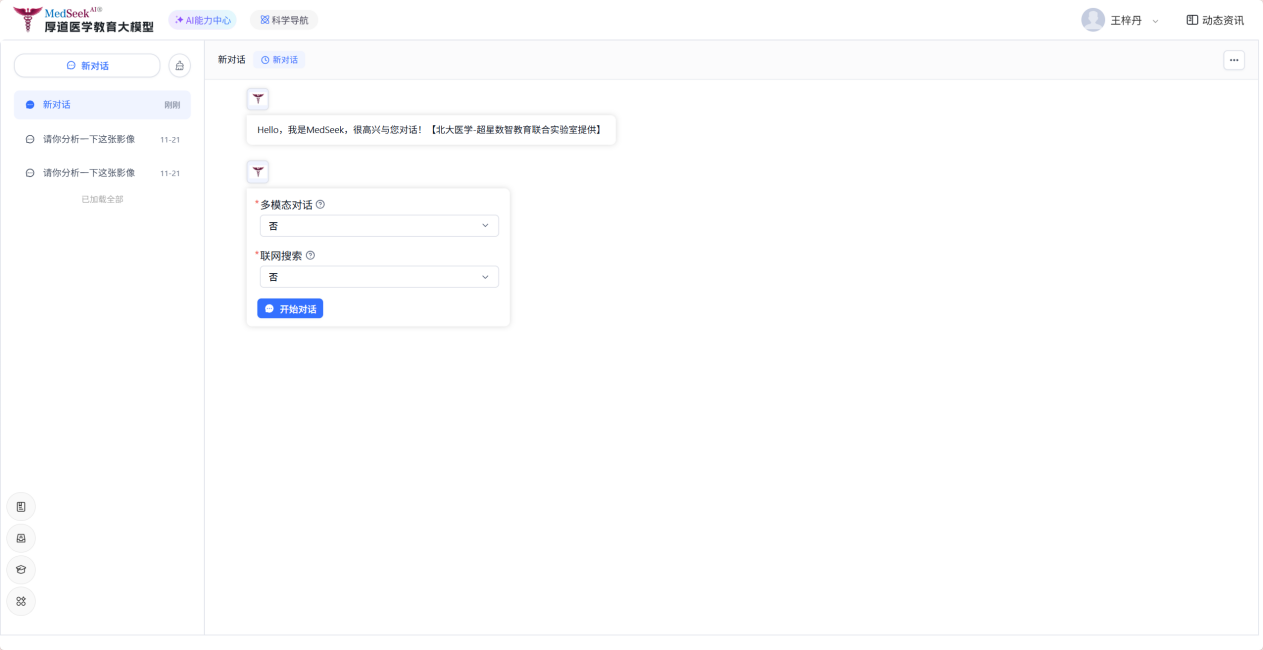The width and height of the screenshot is (1263, 650).
Task: Open the document icon in bottom-left sidebar
Action: pos(21,507)
